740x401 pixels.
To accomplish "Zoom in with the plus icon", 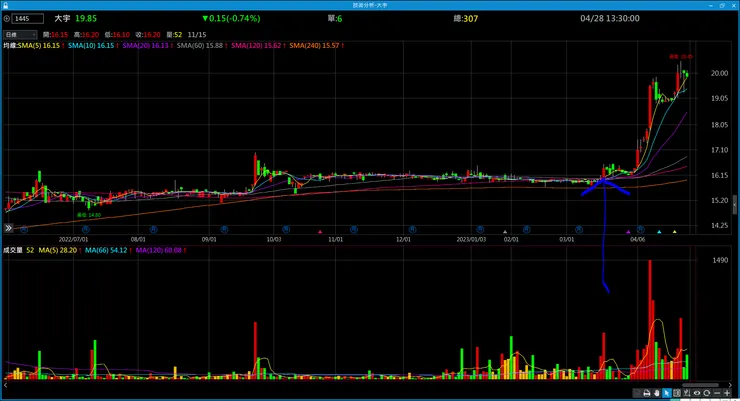I will [727, 393].
